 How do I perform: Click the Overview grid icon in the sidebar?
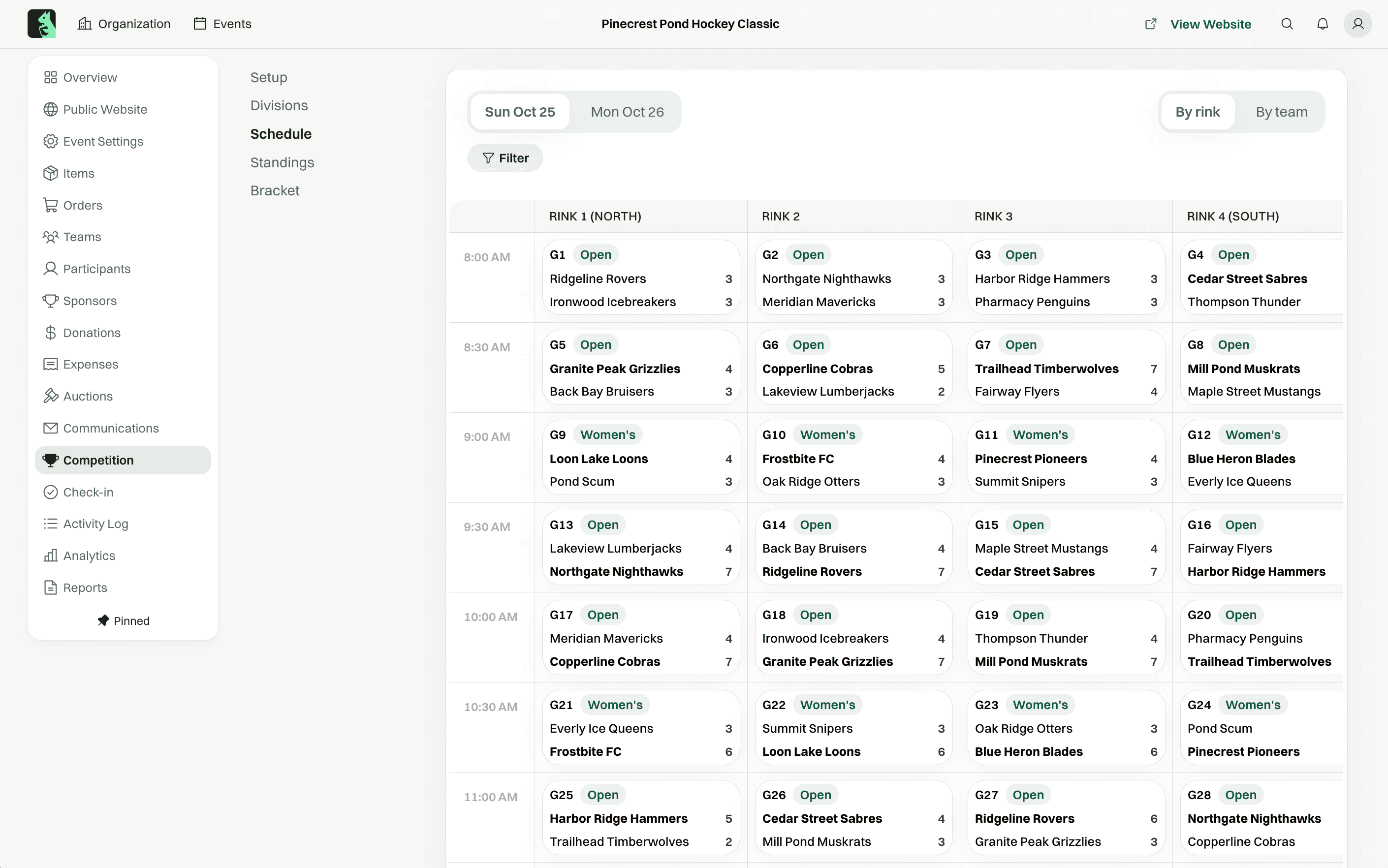pyautogui.click(x=51, y=77)
